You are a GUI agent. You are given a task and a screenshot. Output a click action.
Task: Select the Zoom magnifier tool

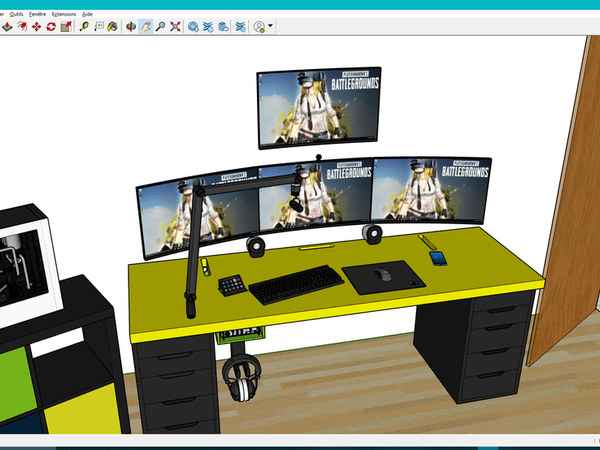(x=160, y=26)
